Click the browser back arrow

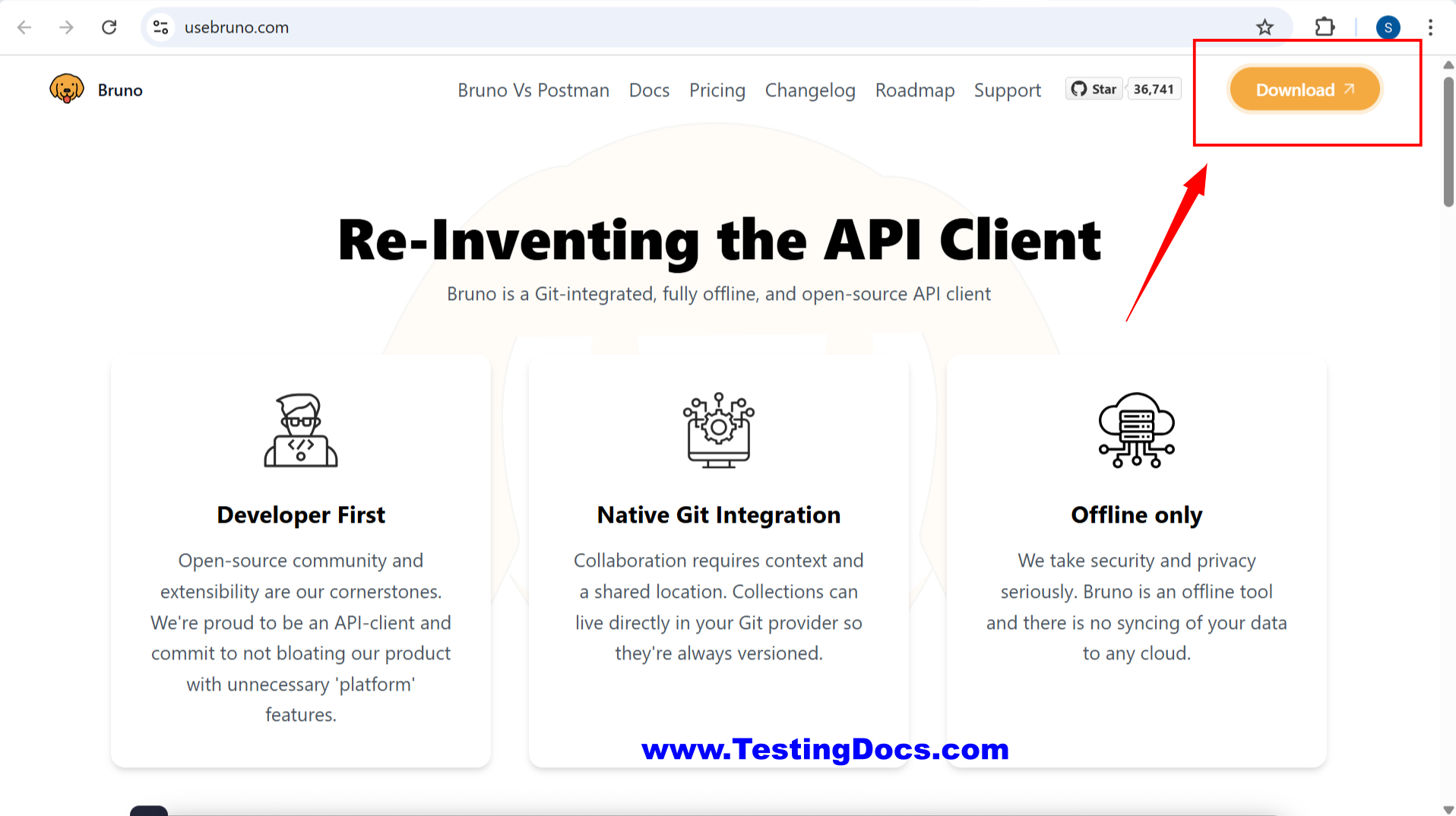click(x=24, y=27)
